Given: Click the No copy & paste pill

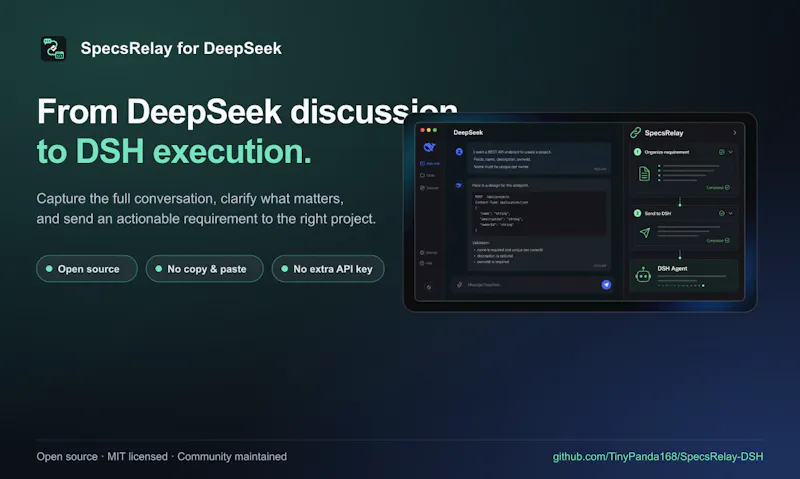Looking at the screenshot, I should pos(205,269).
